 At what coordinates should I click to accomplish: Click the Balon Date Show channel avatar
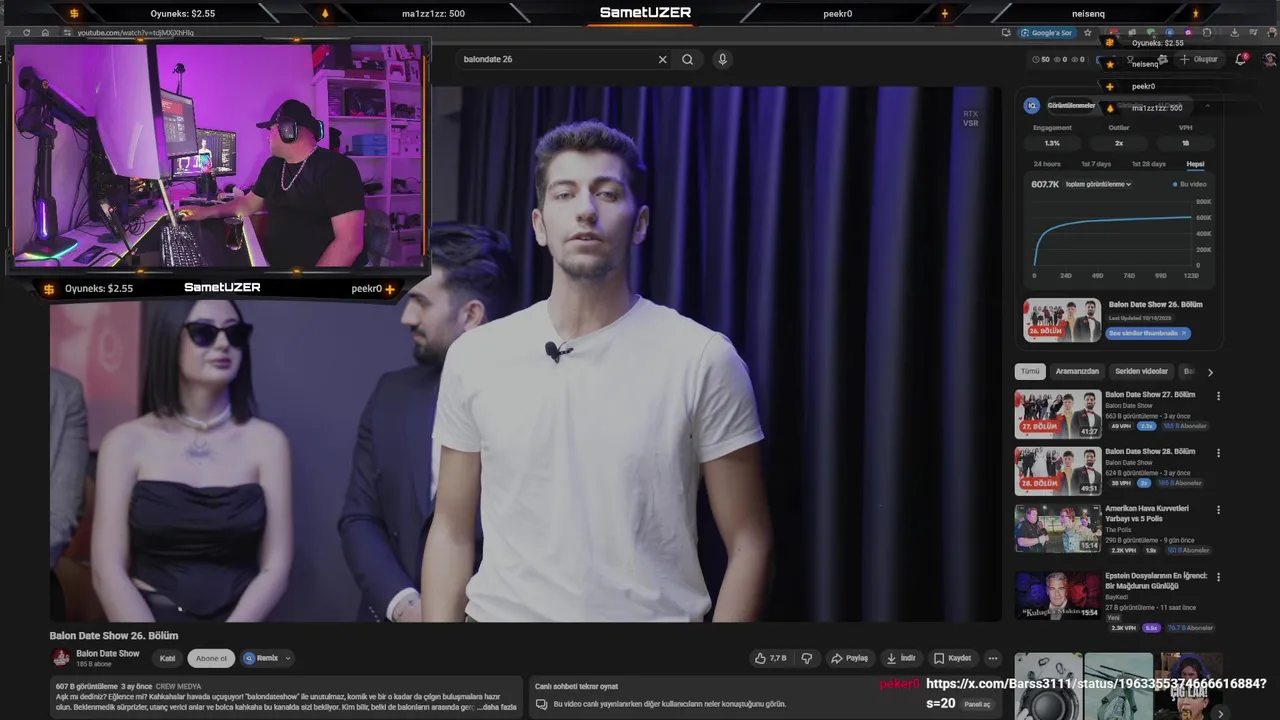tap(61, 658)
